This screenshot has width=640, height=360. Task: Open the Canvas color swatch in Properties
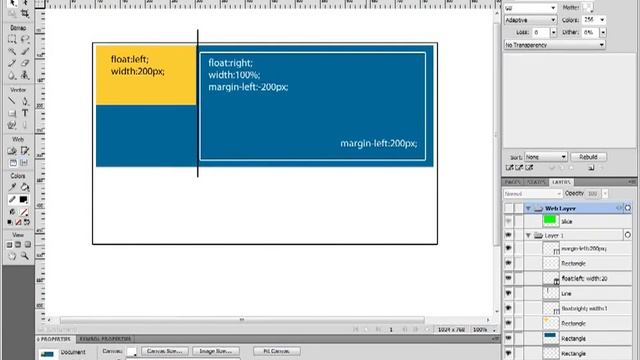(x=131, y=351)
